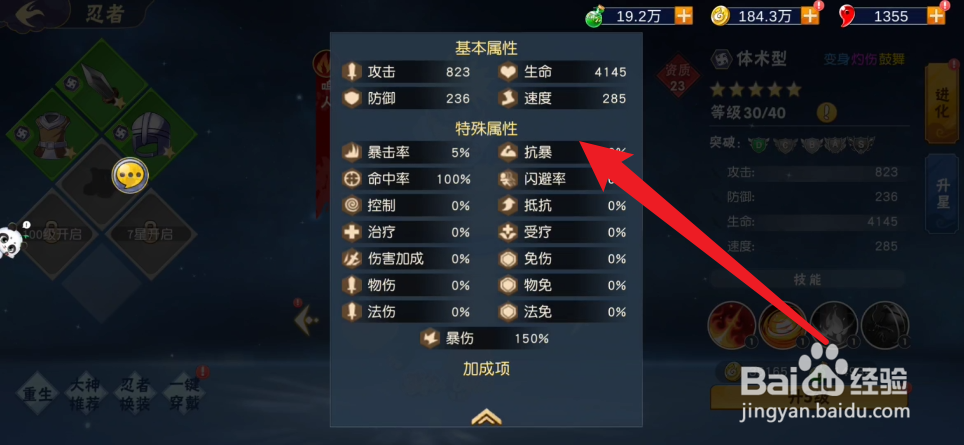The image size is (964, 445).
Task: Switch to previous ninja with left arrow
Action: coord(306,320)
